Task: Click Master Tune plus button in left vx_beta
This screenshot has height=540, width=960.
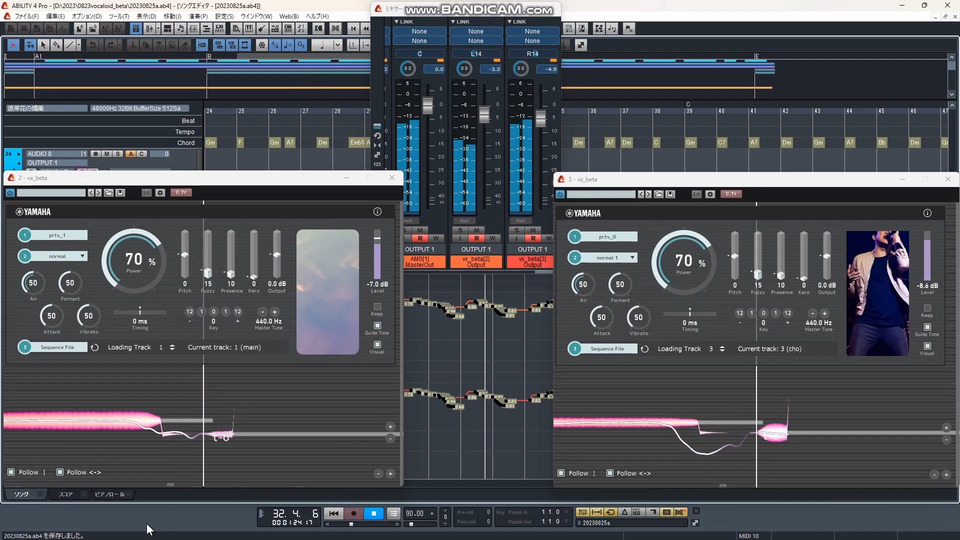Action: click(x=274, y=312)
